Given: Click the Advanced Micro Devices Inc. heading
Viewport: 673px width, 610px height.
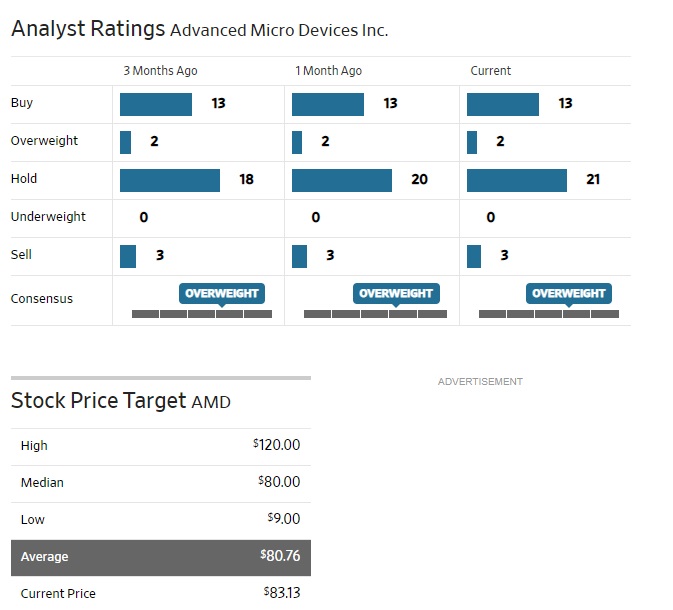Looking at the screenshot, I should coord(279,30).
